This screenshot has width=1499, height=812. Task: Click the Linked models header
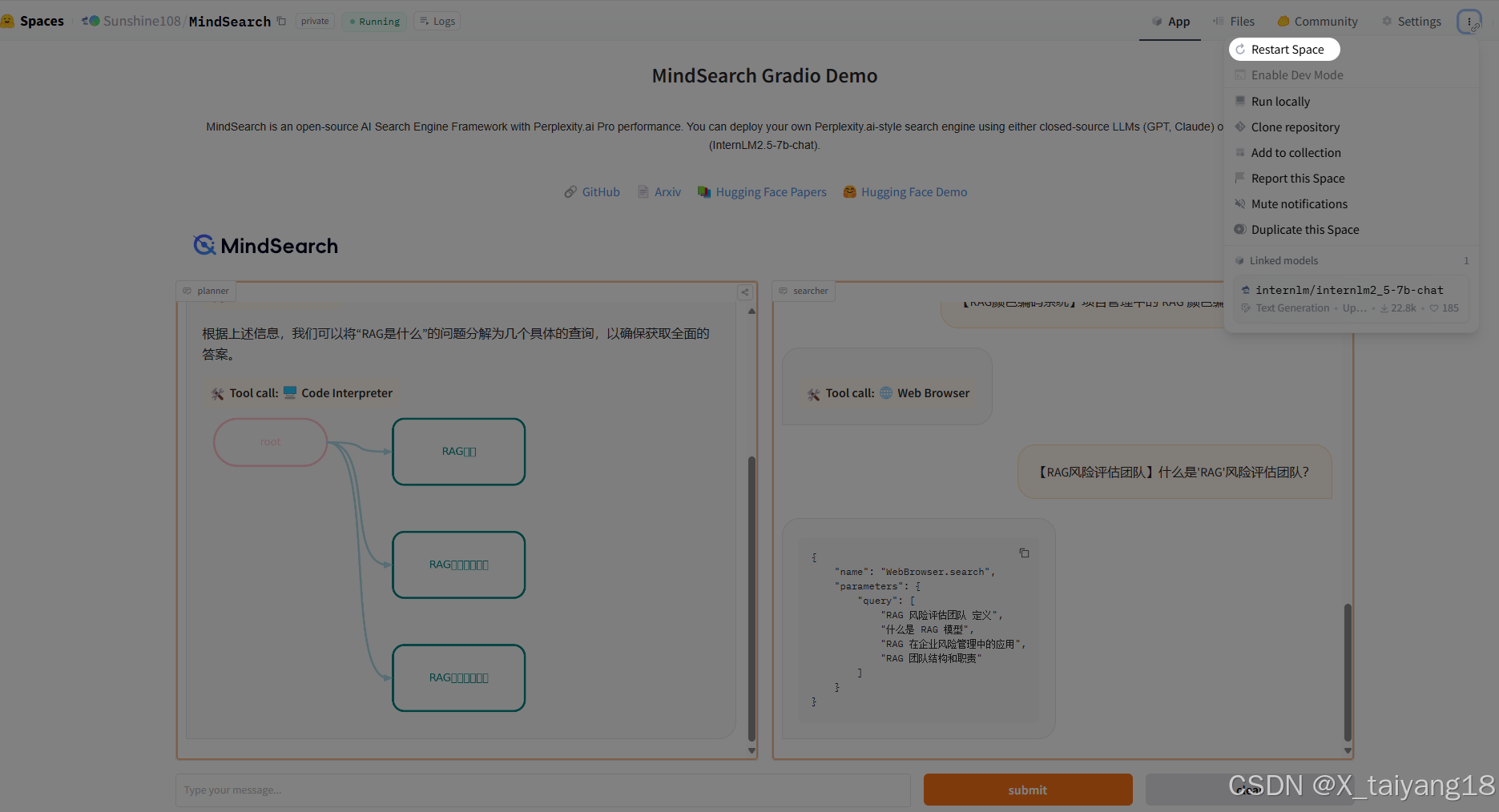pos(1283,261)
